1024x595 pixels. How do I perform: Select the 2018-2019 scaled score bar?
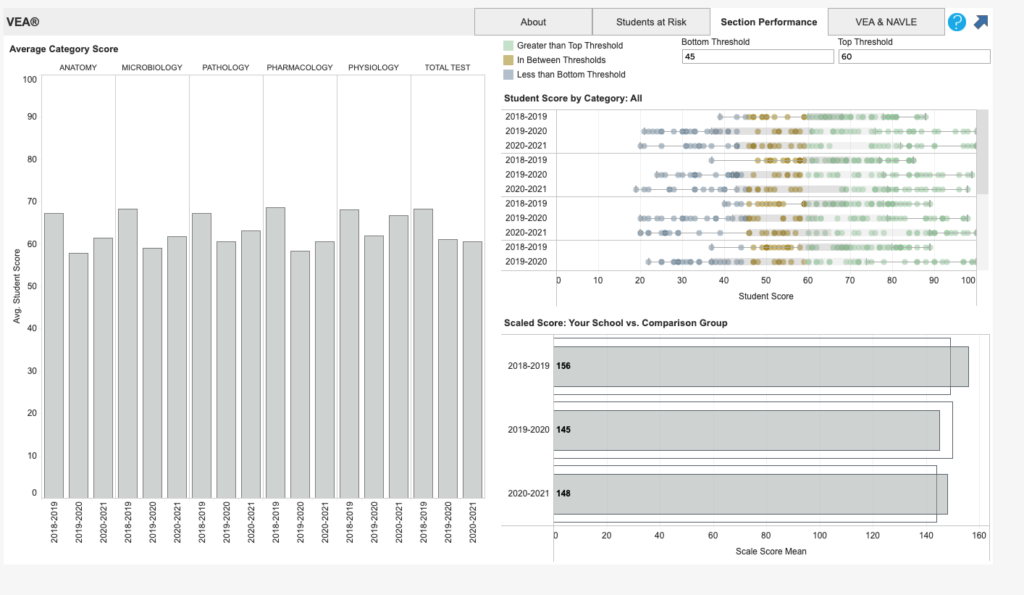pyautogui.click(x=760, y=366)
